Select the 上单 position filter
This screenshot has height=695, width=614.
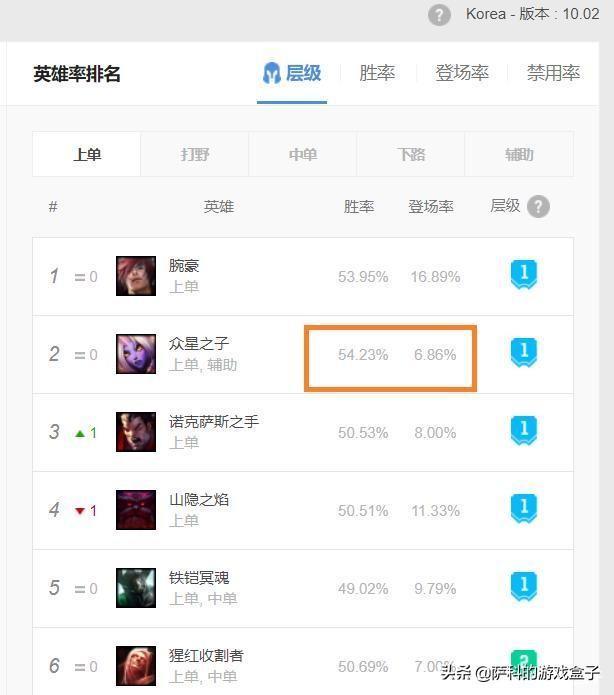coord(87,155)
